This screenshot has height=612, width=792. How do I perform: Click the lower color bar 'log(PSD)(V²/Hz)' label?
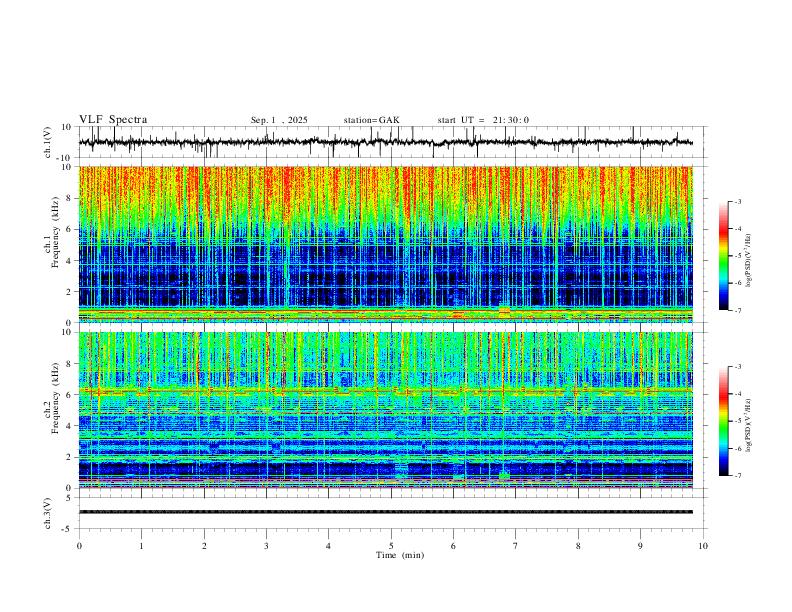(x=748, y=425)
